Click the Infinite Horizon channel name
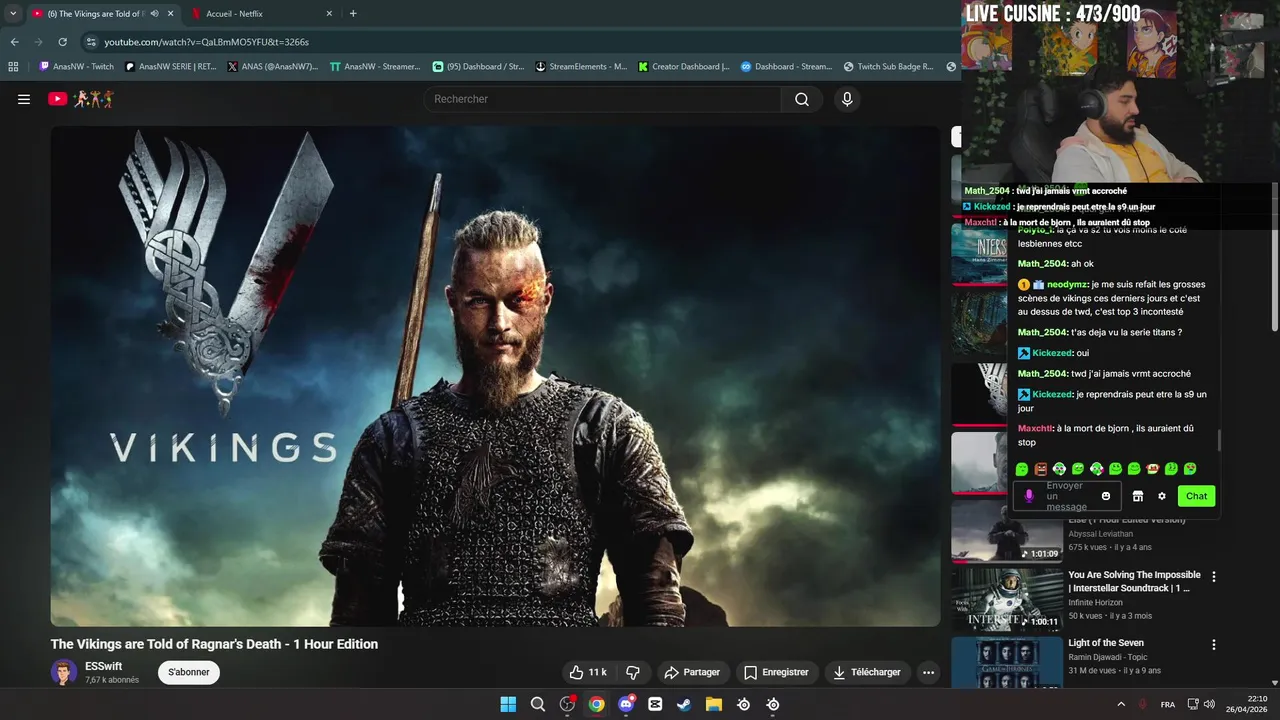Image resolution: width=1280 pixels, height=720 pixels. coord(1095,602)
